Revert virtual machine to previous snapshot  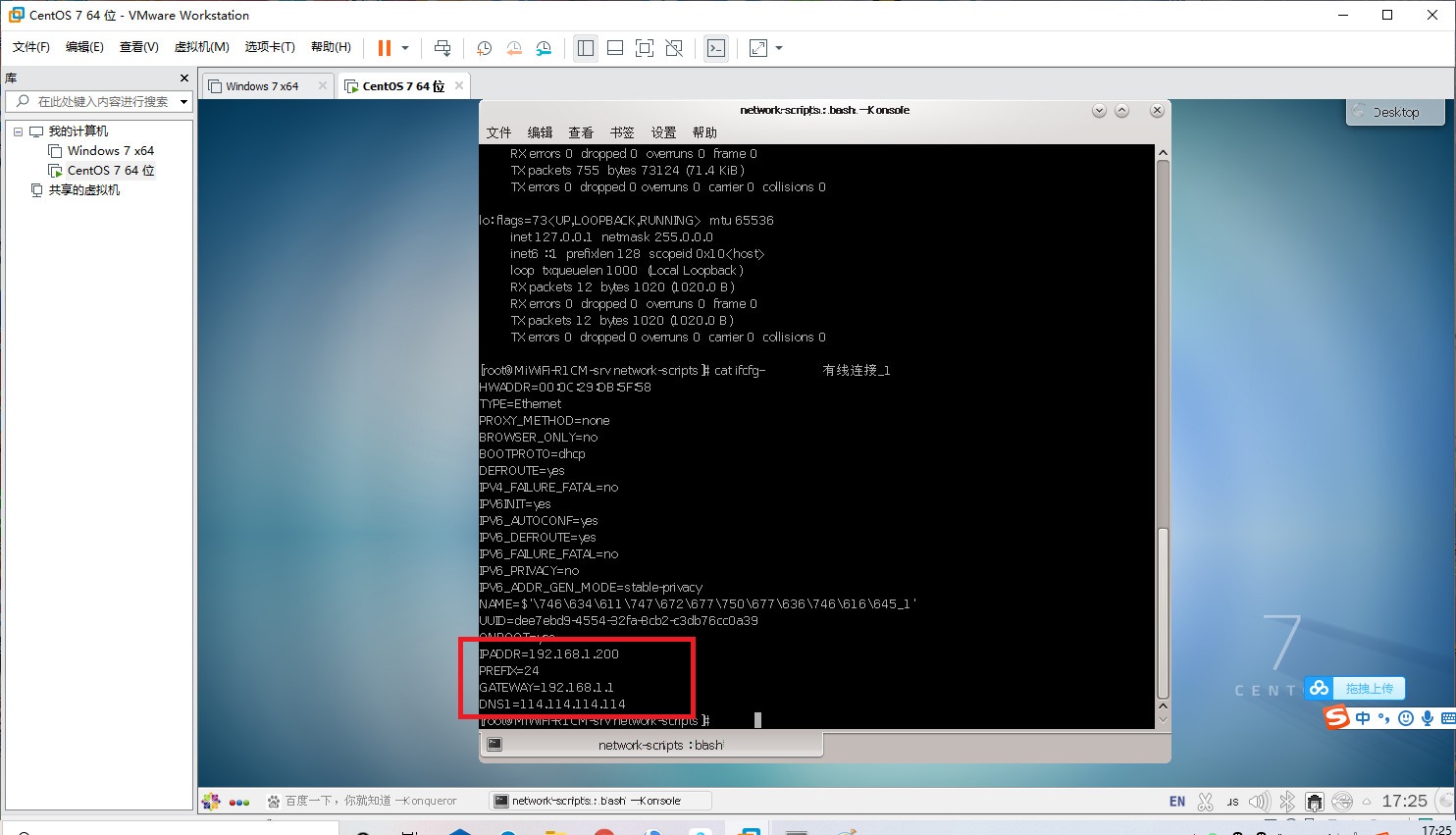click(514, 48)
